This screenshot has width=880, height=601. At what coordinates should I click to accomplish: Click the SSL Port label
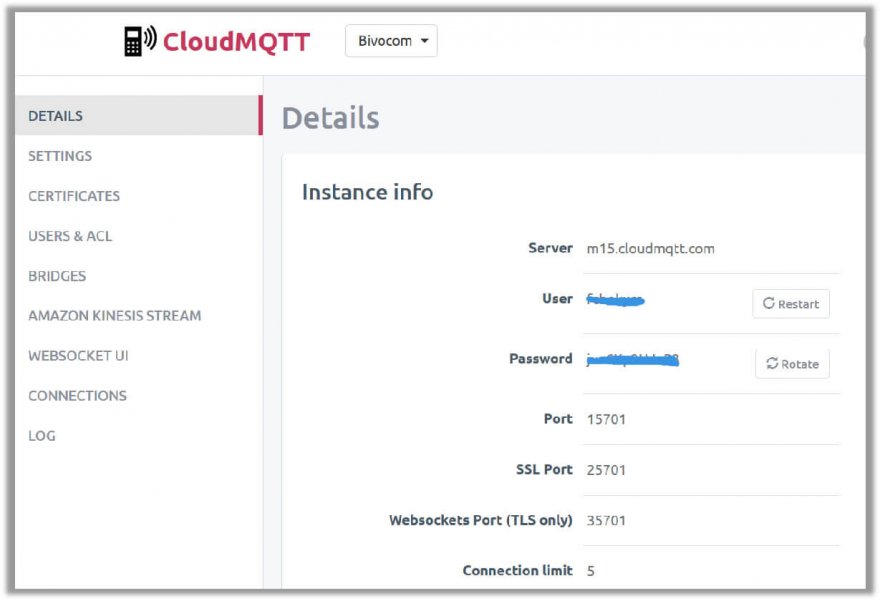(x=544, y=469)
